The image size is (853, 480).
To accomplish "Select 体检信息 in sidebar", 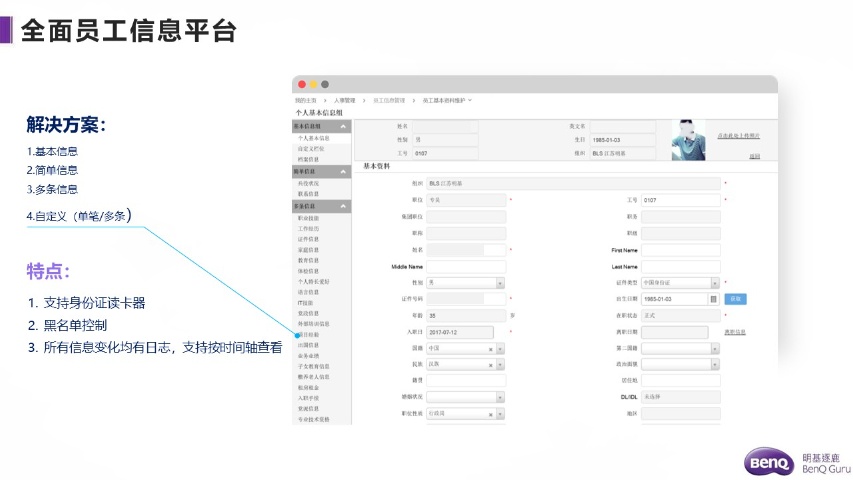I will 308,271.
